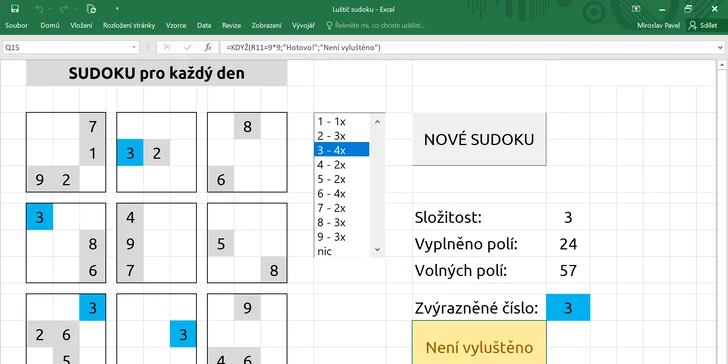Click the Zvýrazněné číslo: label
The height and width of the screenshot is (364, 728).
[x=476, y=308]
